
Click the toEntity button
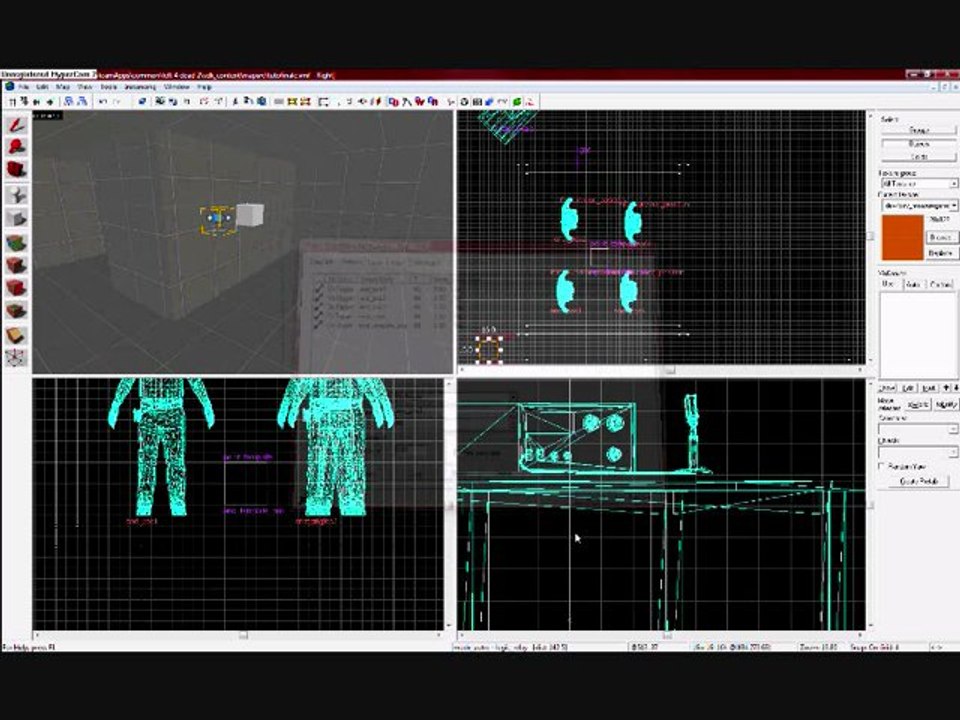click(946, 404)
